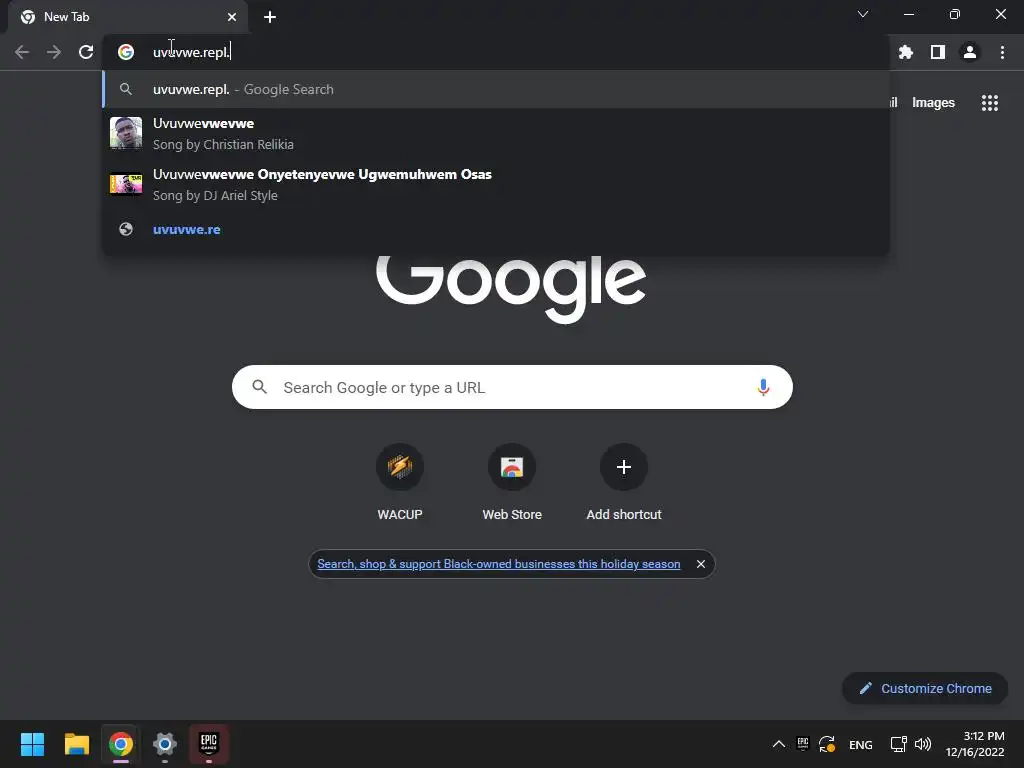The image size is (1024, 768).
Task: Click the DJ Ariel Style video thumbnail
Action: [125, 184]
